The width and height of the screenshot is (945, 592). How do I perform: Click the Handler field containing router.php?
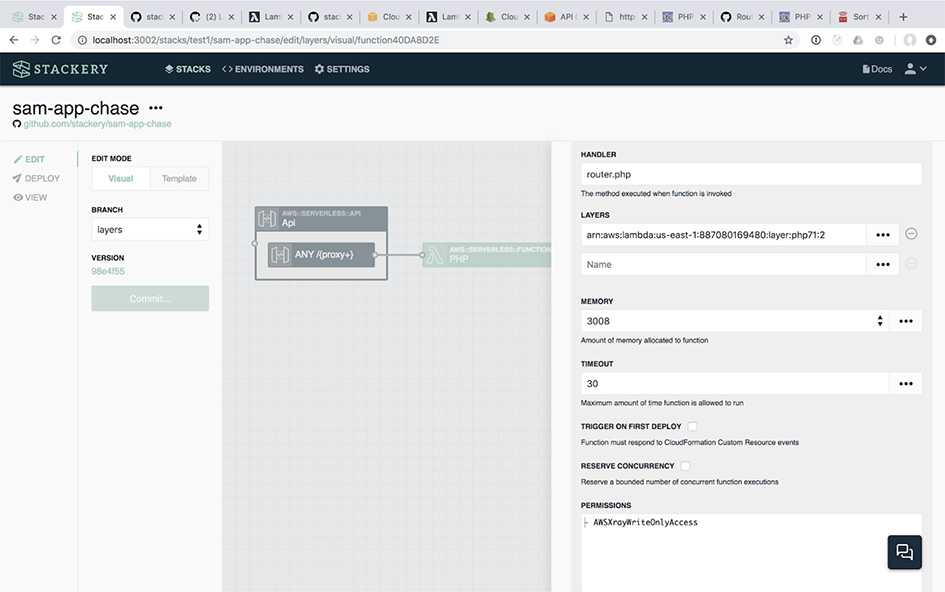[x=751, y=174]
